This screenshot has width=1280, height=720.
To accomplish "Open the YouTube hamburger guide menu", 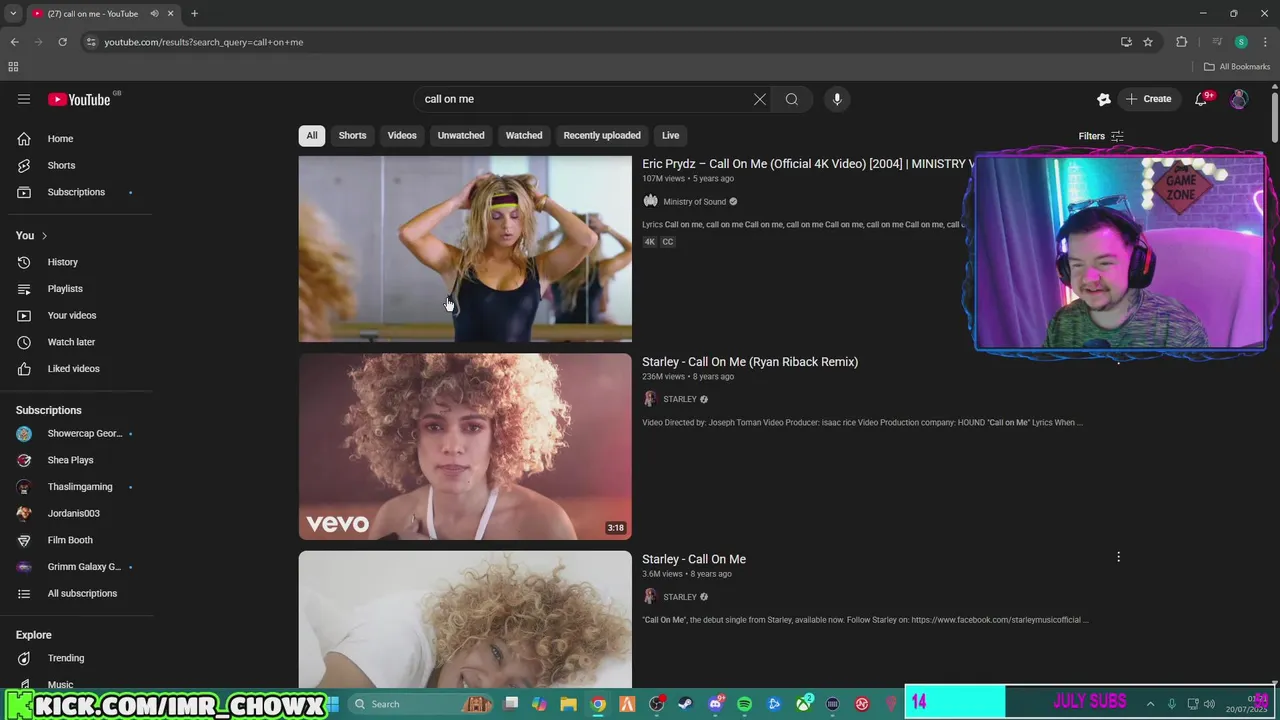I will (x=24, y=99).
